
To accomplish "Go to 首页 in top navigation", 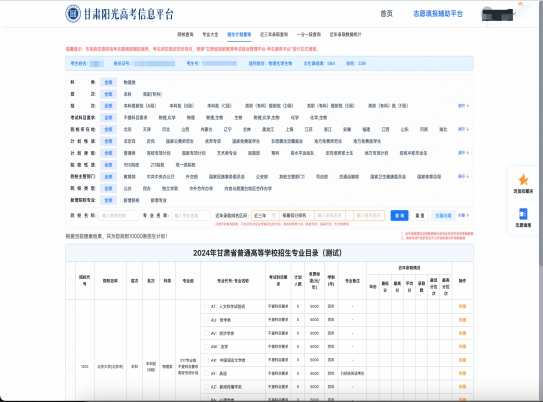I will (386, 14).
